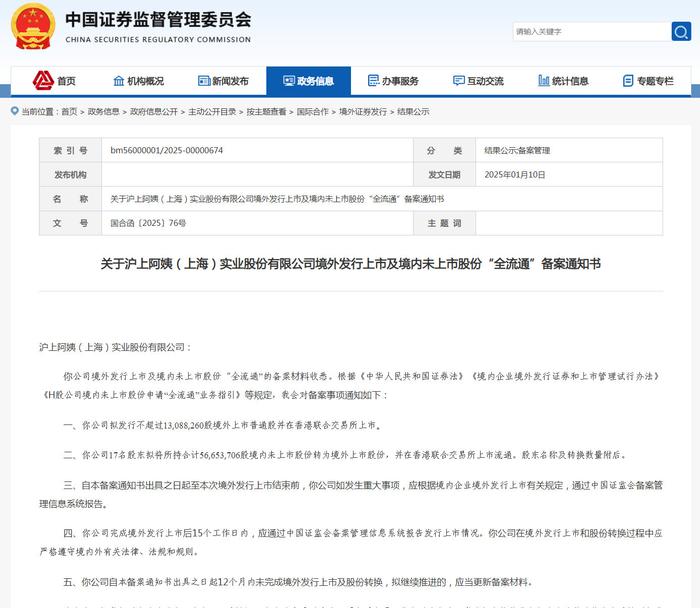Open the 新闻发布 navigation tab
Viewport: 700px width, 608px height.
click(230, 81)
